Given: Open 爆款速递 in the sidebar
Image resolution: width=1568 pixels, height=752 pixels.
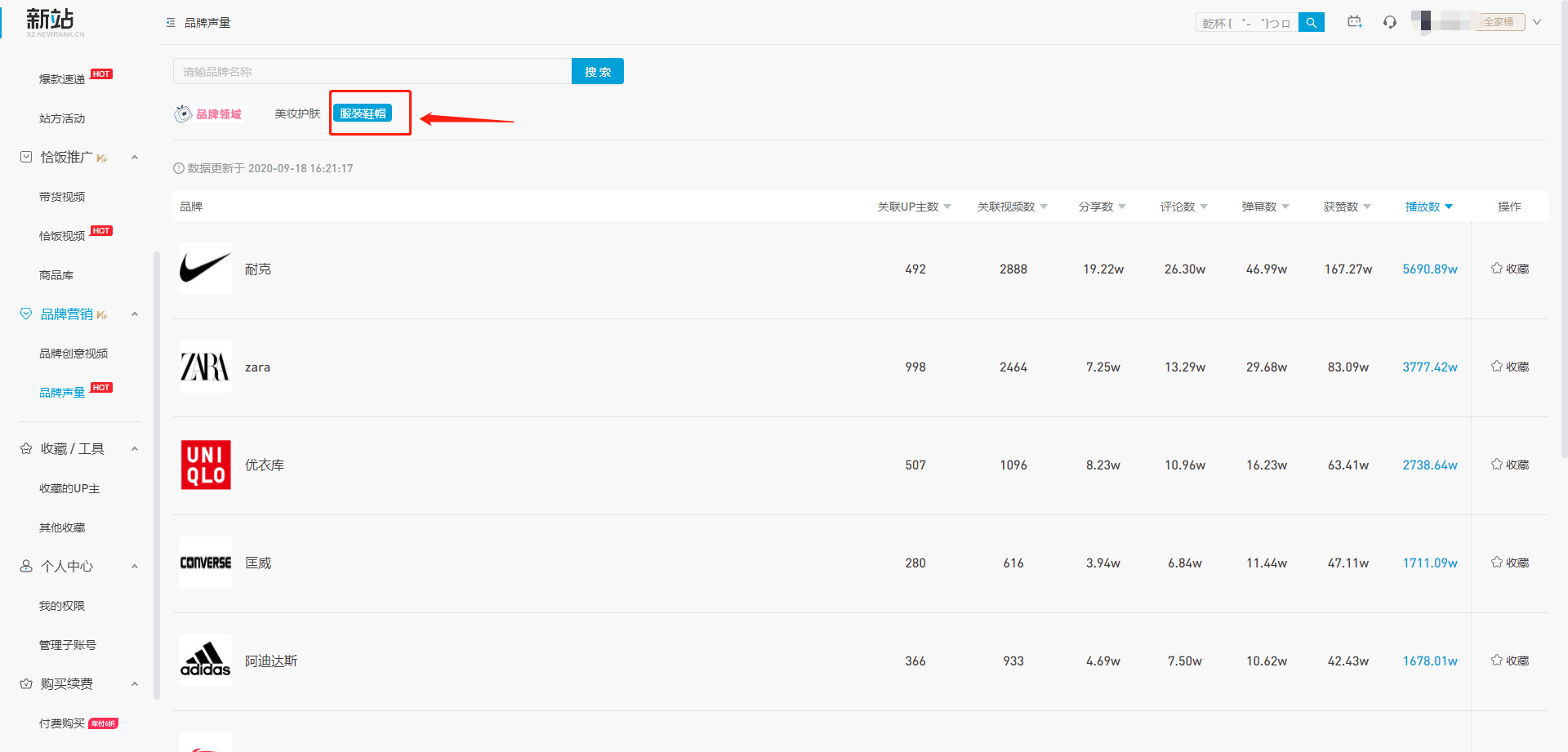Looking at the screenshot, I should coord(62,78).
